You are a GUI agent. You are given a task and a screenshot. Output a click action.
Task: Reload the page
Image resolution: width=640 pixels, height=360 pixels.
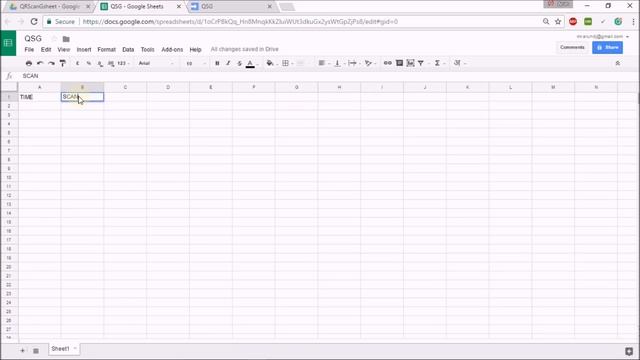coord(34,21)
